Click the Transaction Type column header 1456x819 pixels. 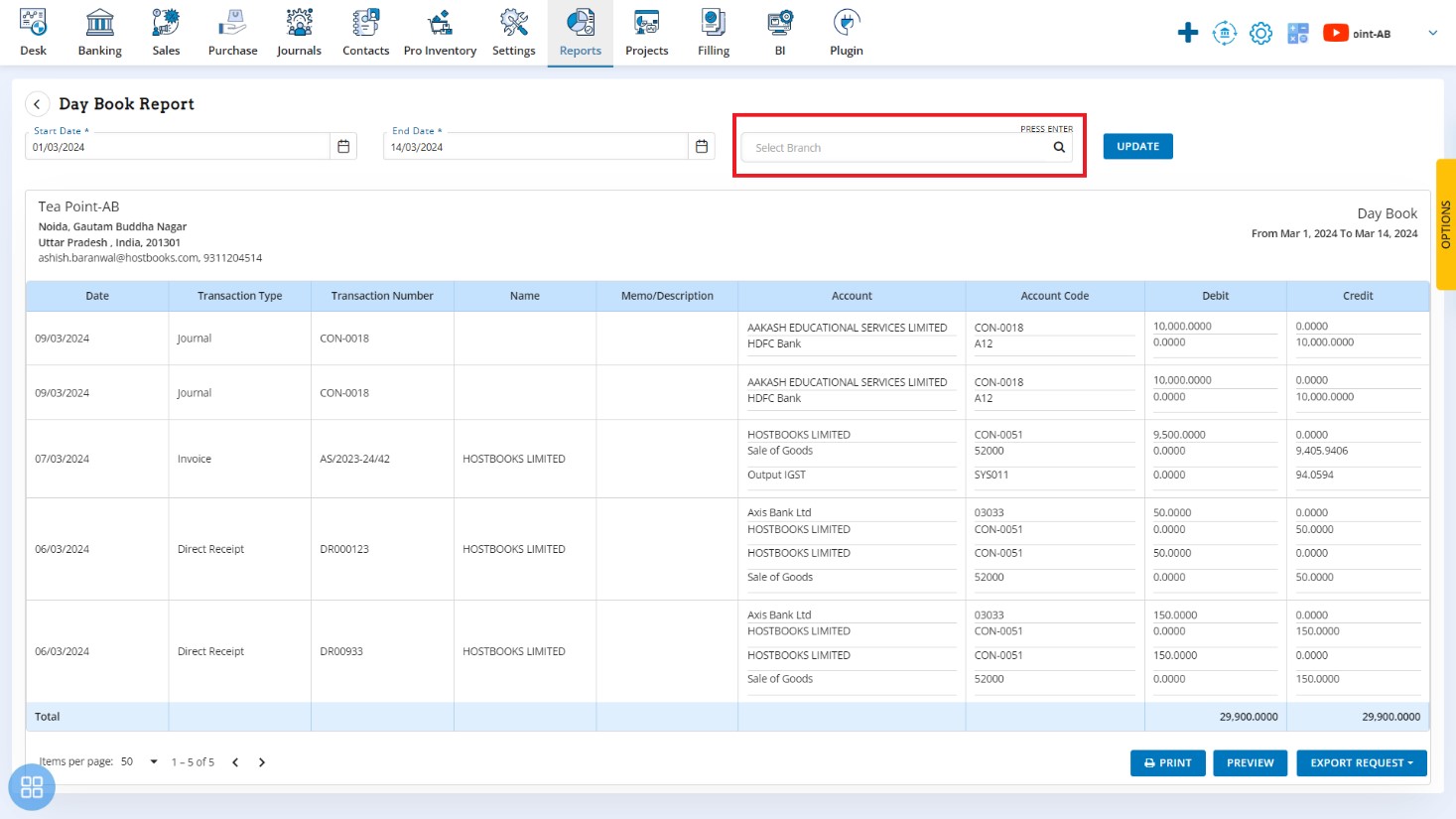[x=239, y=296]
